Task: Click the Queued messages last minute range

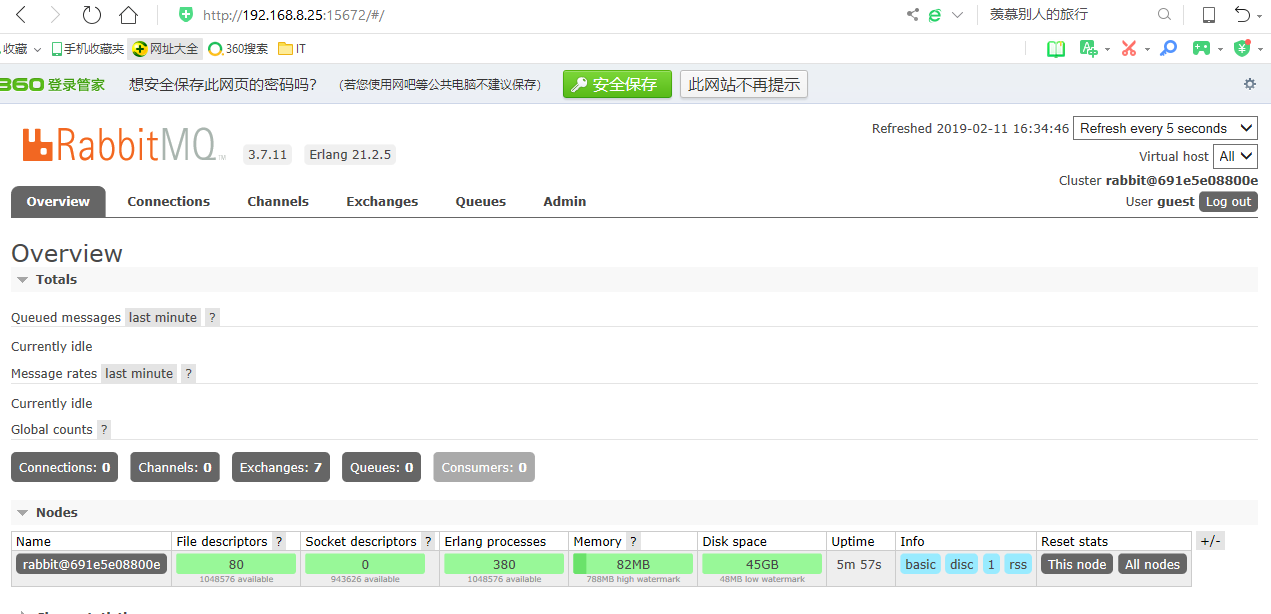Action: click(163, 317)
